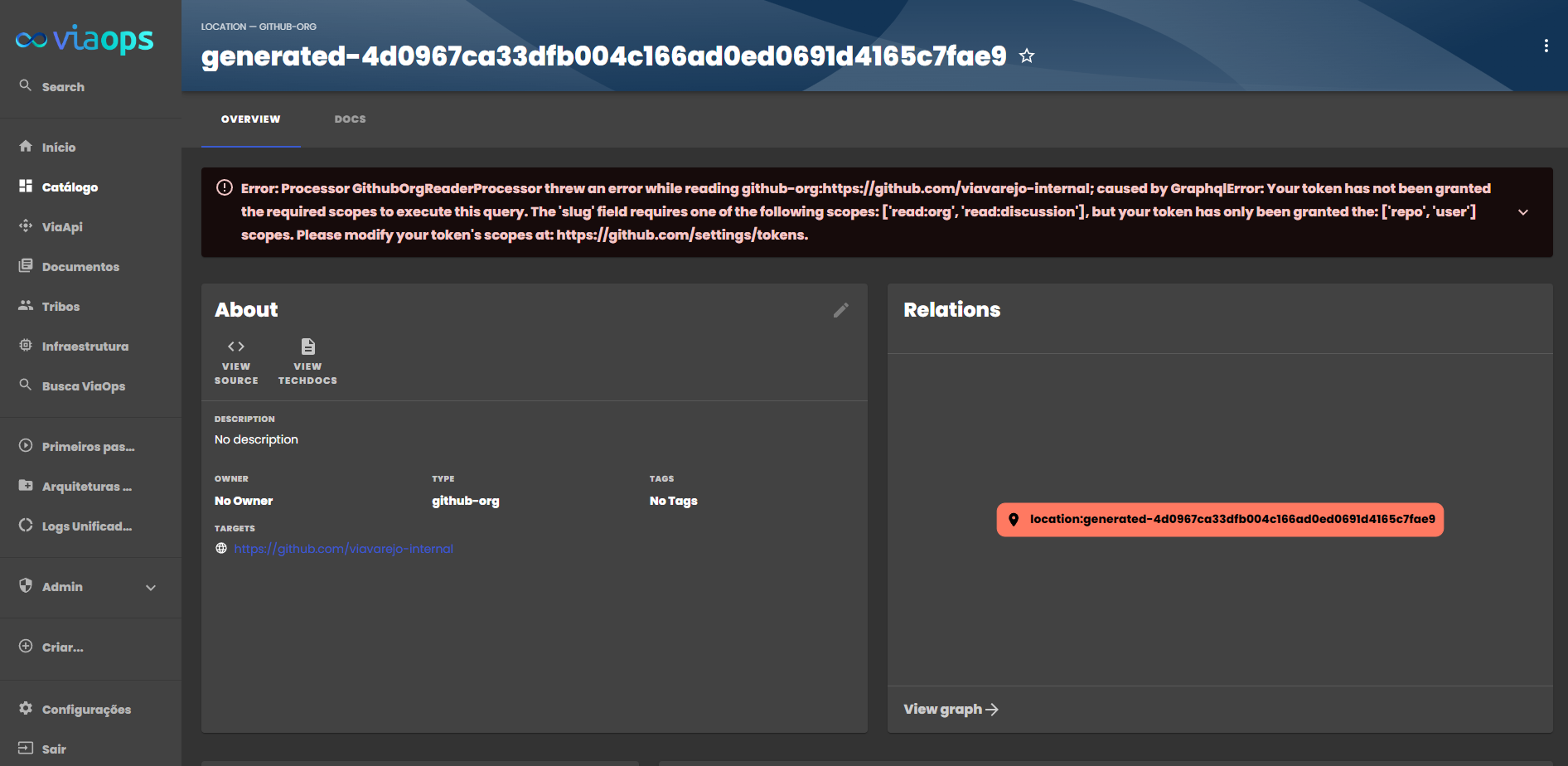
Task: Open the Infraestrutura icon
Action: point(25,346)
